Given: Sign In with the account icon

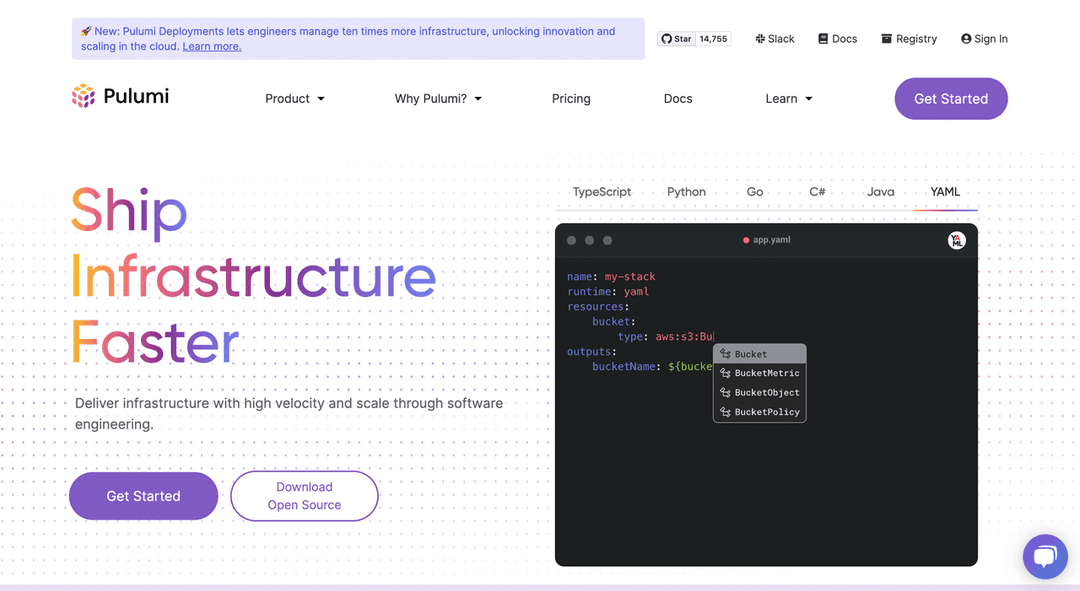Looking at the screenshot, I should pyautogui.click(x=984, y=38).
